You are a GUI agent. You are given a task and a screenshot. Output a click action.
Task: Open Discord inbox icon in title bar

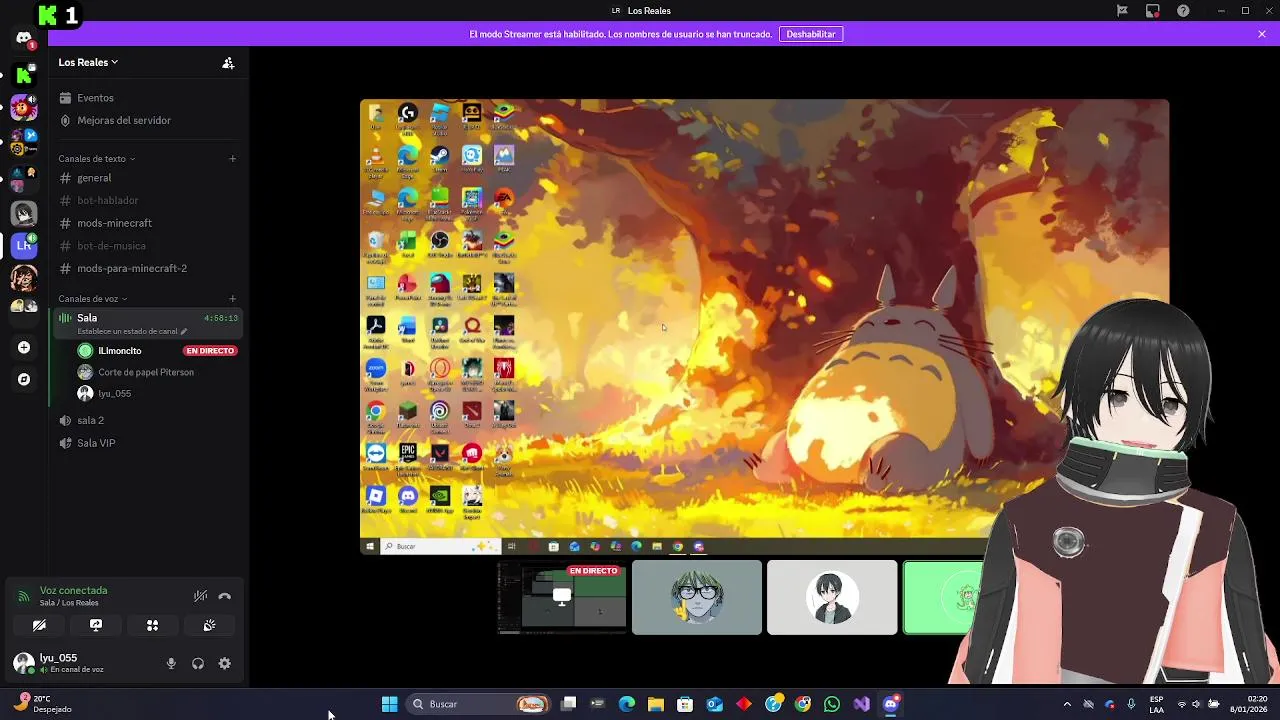[1153, 11]
